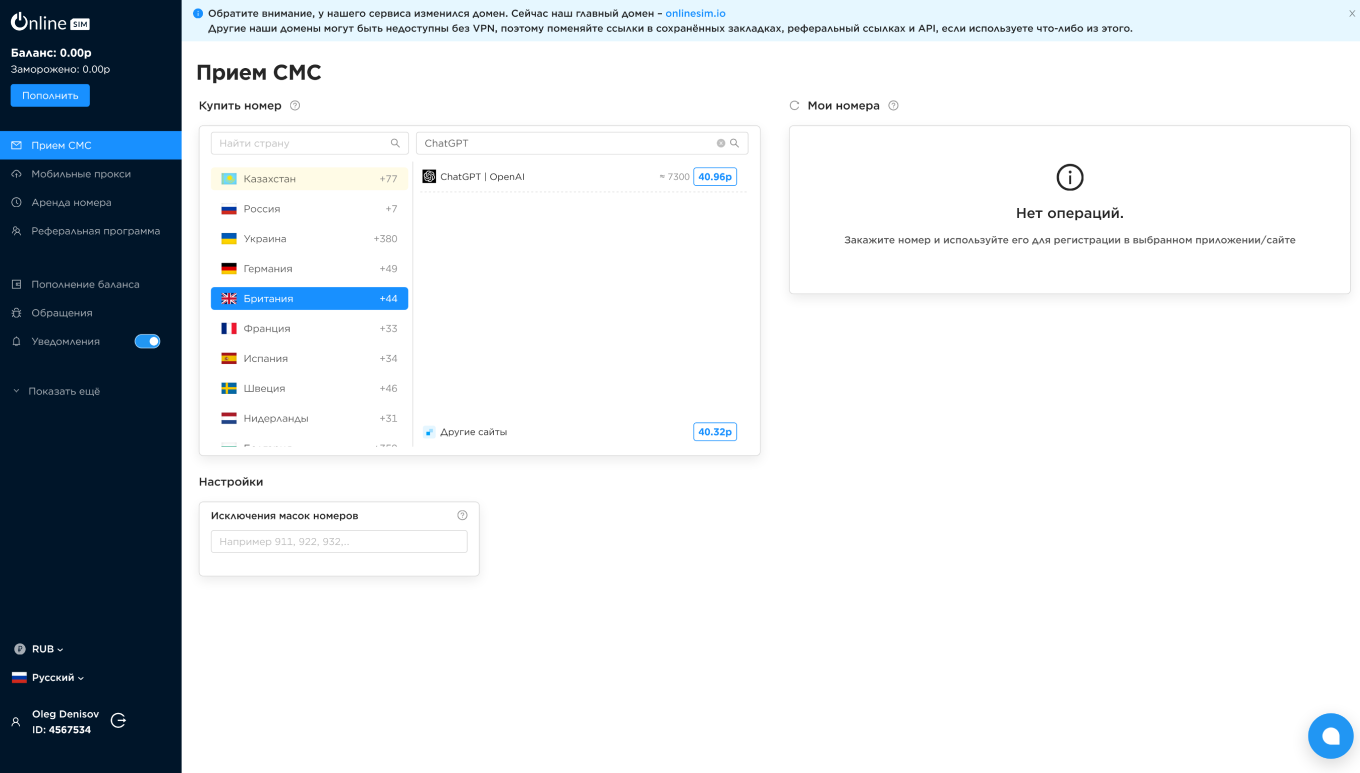
Task: Open the RUB currency dropdown
Action: pyautogui.click(x=41, y=648)
